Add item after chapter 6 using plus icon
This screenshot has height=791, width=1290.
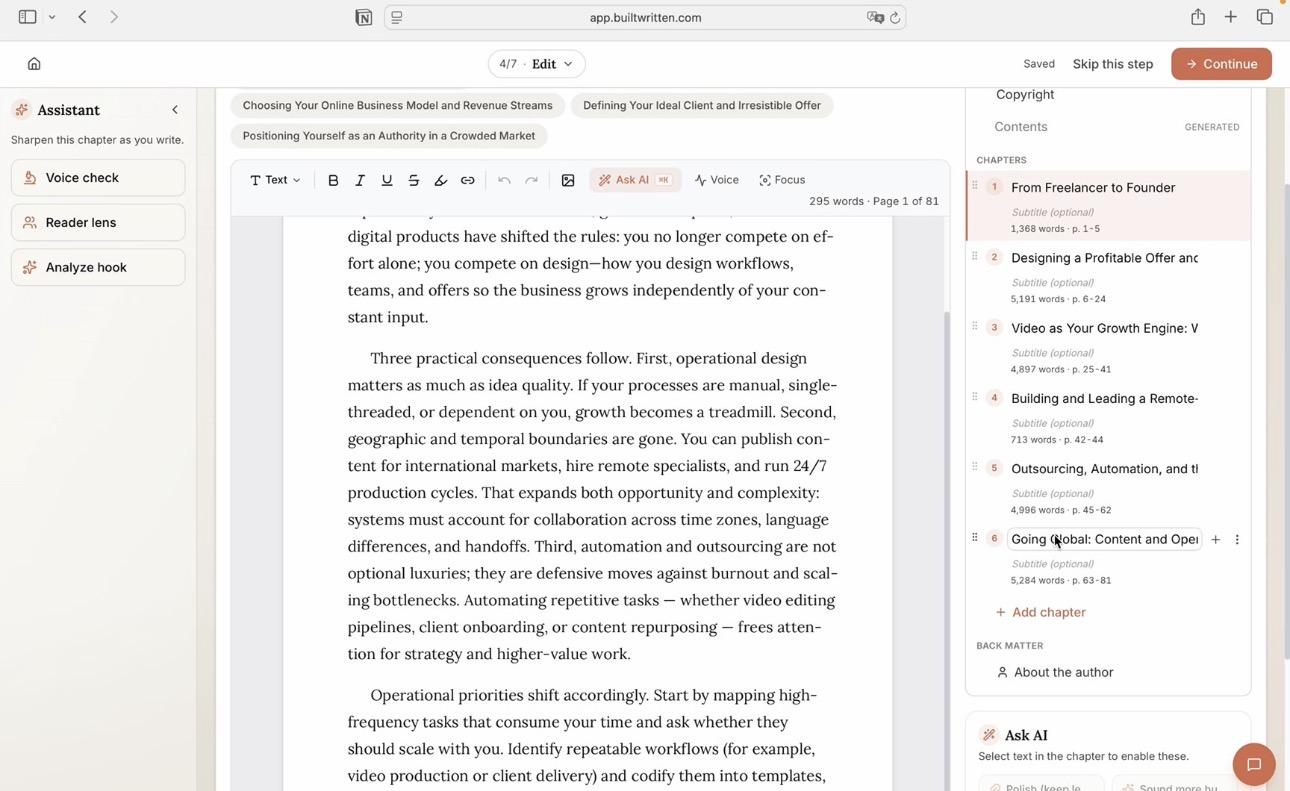(1215, 540)
